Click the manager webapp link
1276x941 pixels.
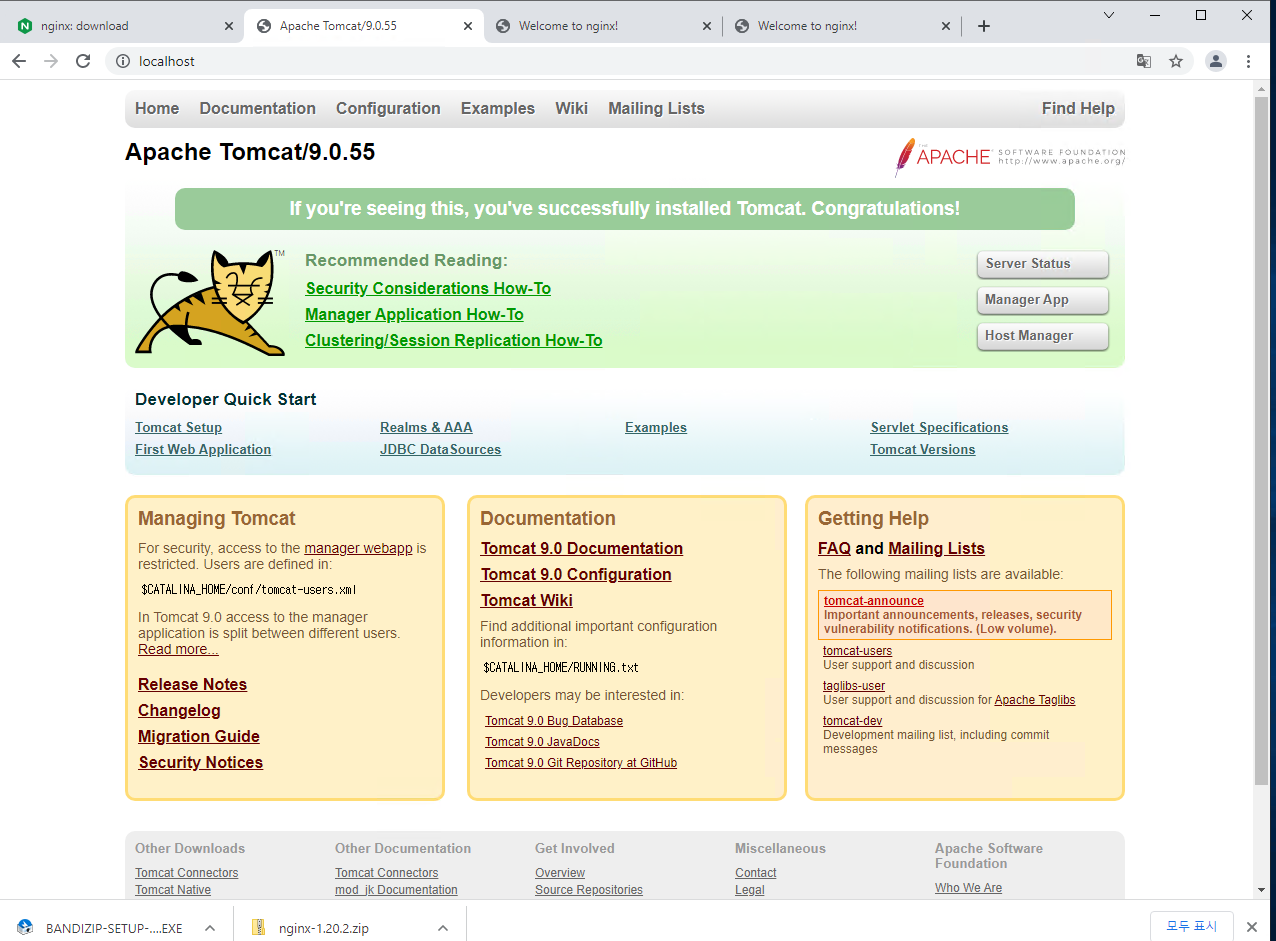click(x=358, y=548)
